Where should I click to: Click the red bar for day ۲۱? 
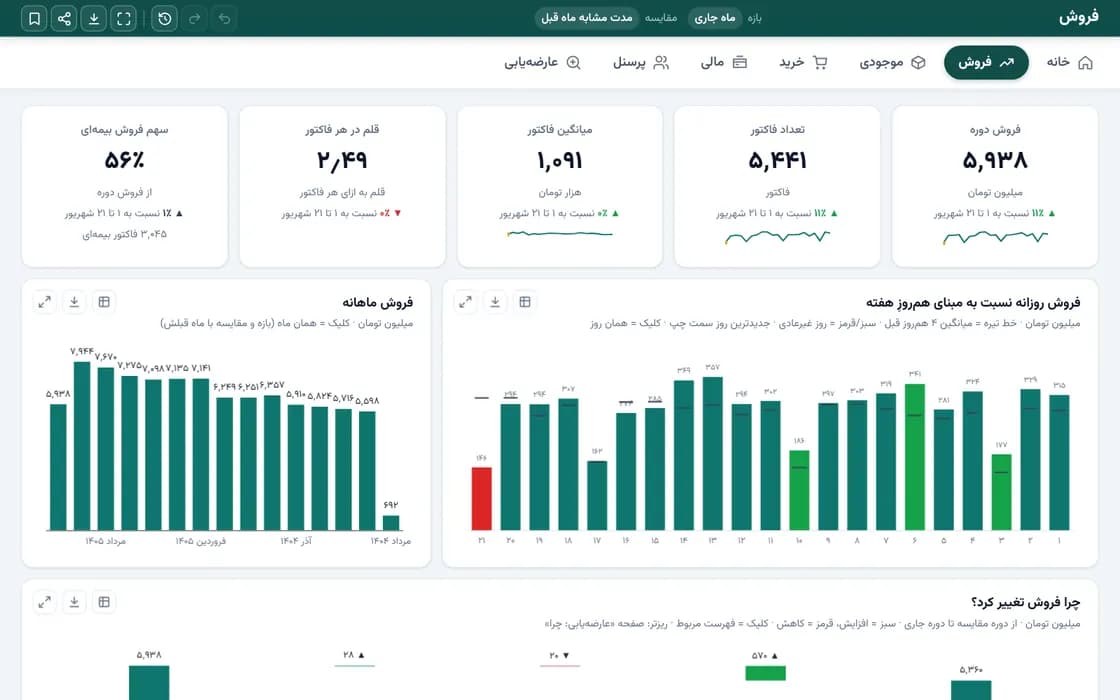481,499
